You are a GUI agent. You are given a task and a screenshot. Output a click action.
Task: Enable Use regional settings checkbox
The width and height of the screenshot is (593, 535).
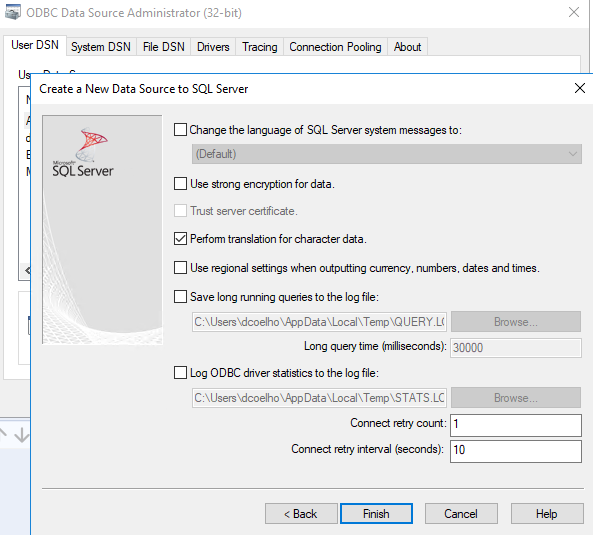180,268
